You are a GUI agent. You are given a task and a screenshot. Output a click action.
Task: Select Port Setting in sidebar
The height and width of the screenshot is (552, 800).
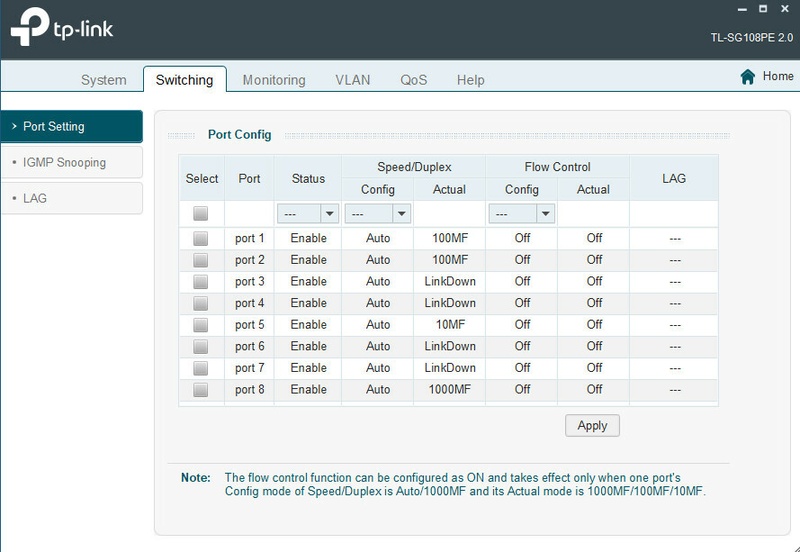pos(71,126)
